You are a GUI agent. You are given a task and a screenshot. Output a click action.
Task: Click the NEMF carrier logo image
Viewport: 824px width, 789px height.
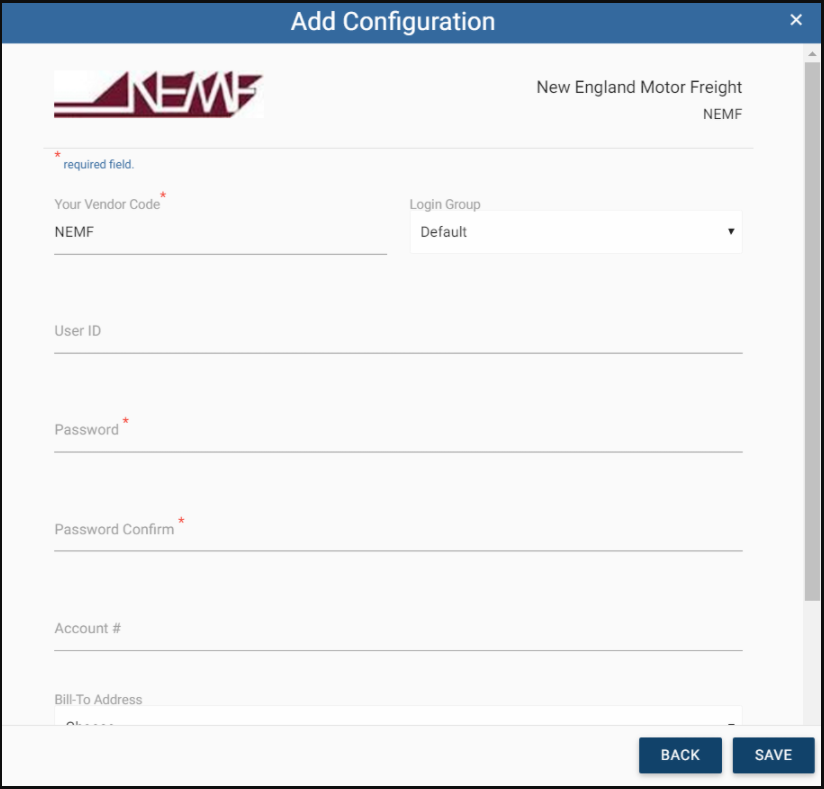pyautogui.click(x=159, y=95)
